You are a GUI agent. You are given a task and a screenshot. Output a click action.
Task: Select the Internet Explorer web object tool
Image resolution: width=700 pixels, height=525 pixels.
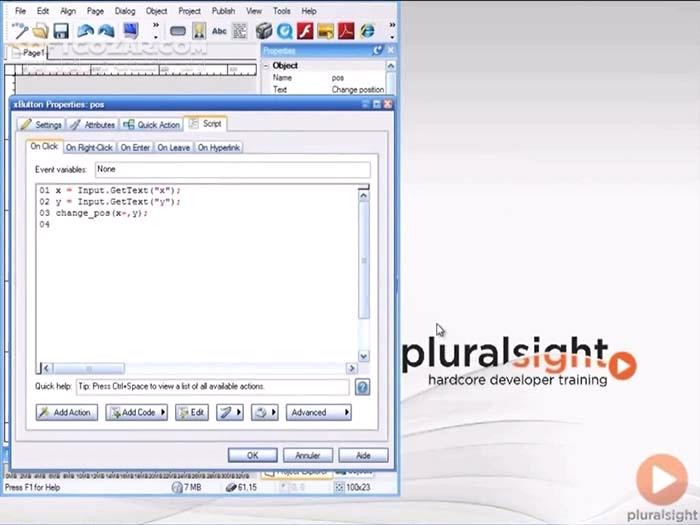pyautogui.click(x=367, y=31)
